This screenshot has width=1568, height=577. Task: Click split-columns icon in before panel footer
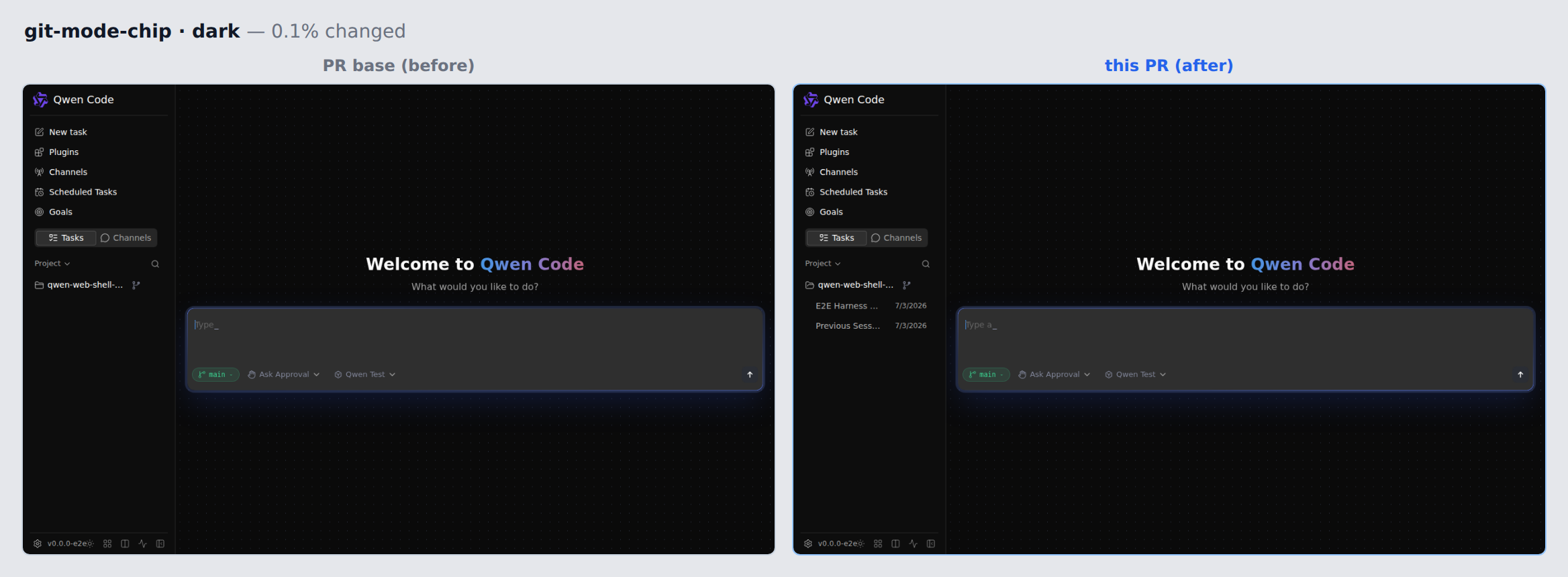point(125,543)
